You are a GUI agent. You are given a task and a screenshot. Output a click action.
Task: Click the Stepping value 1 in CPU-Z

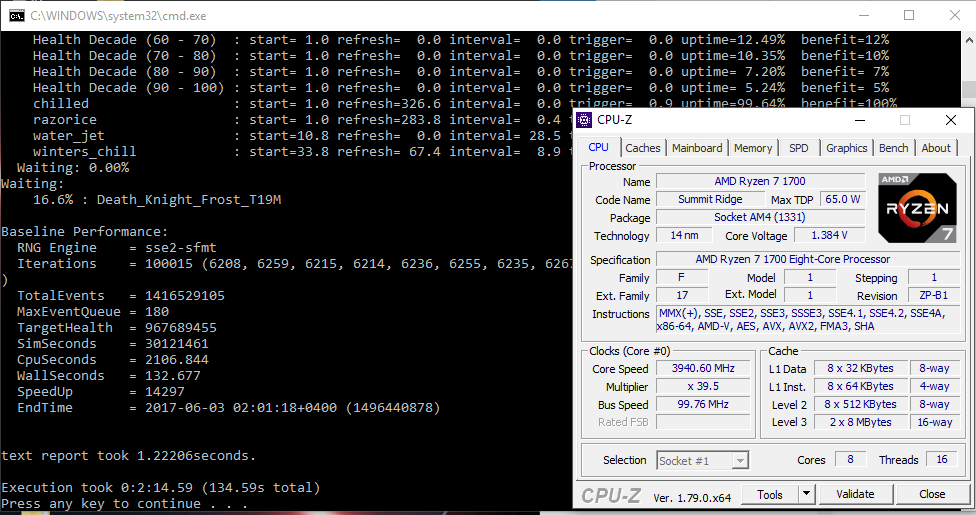click(934, 277)
